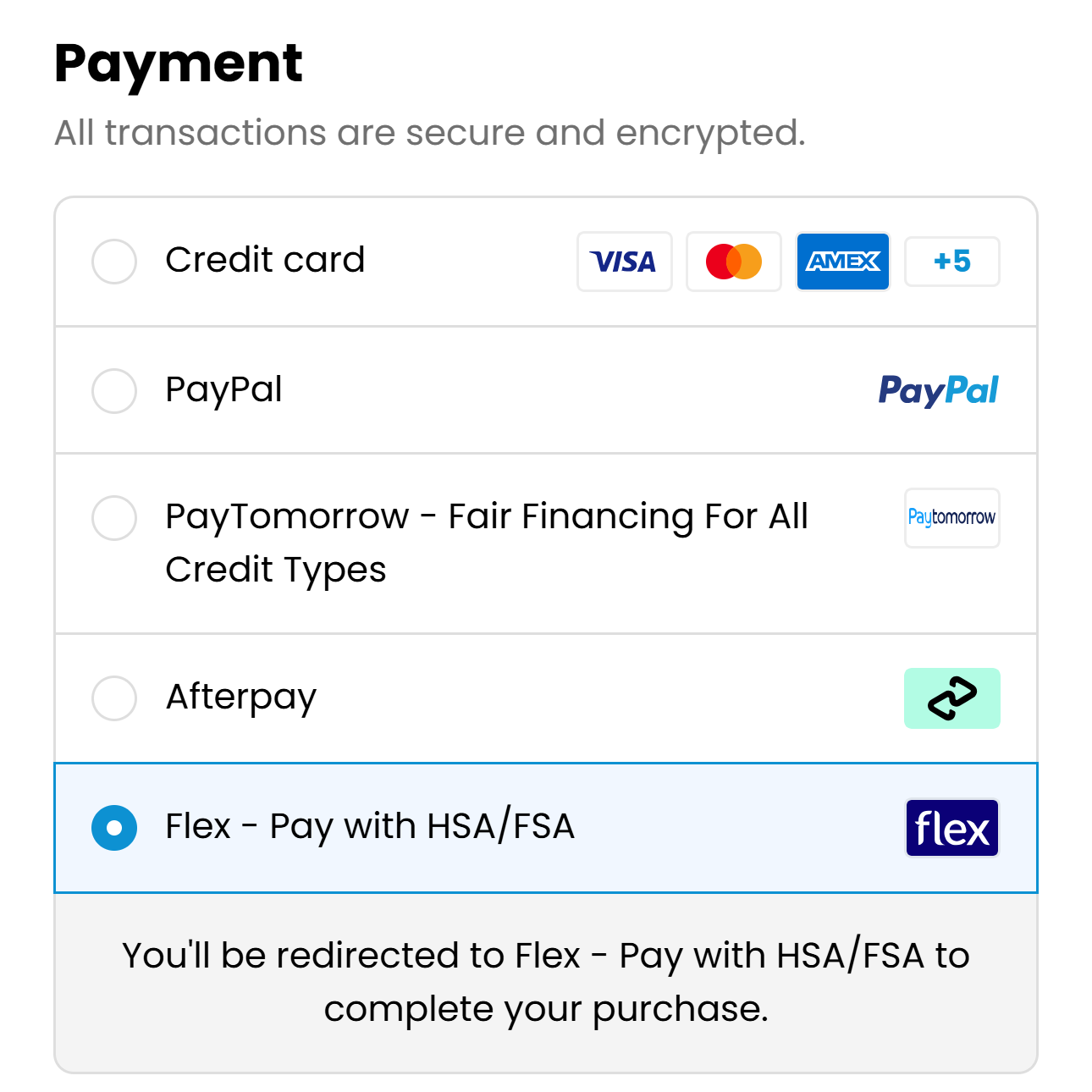This screenshot has height=1092, width=1092.
Task: Choose the PayTomorrow financing radio button
Action: tap(114, 518)
